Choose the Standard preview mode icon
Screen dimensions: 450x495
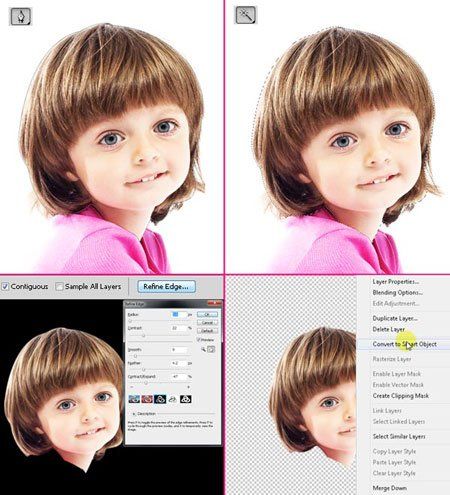click(134, 399)
